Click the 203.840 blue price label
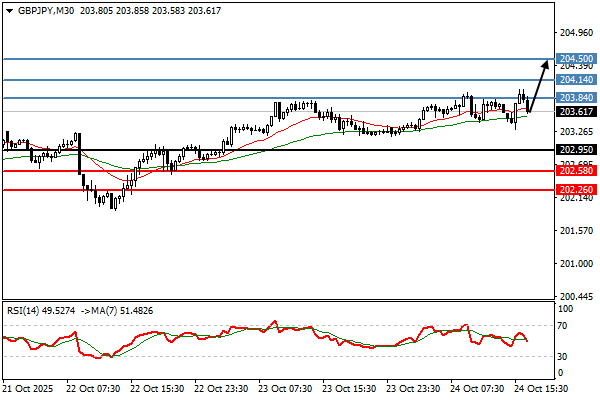 click(576, 98)
